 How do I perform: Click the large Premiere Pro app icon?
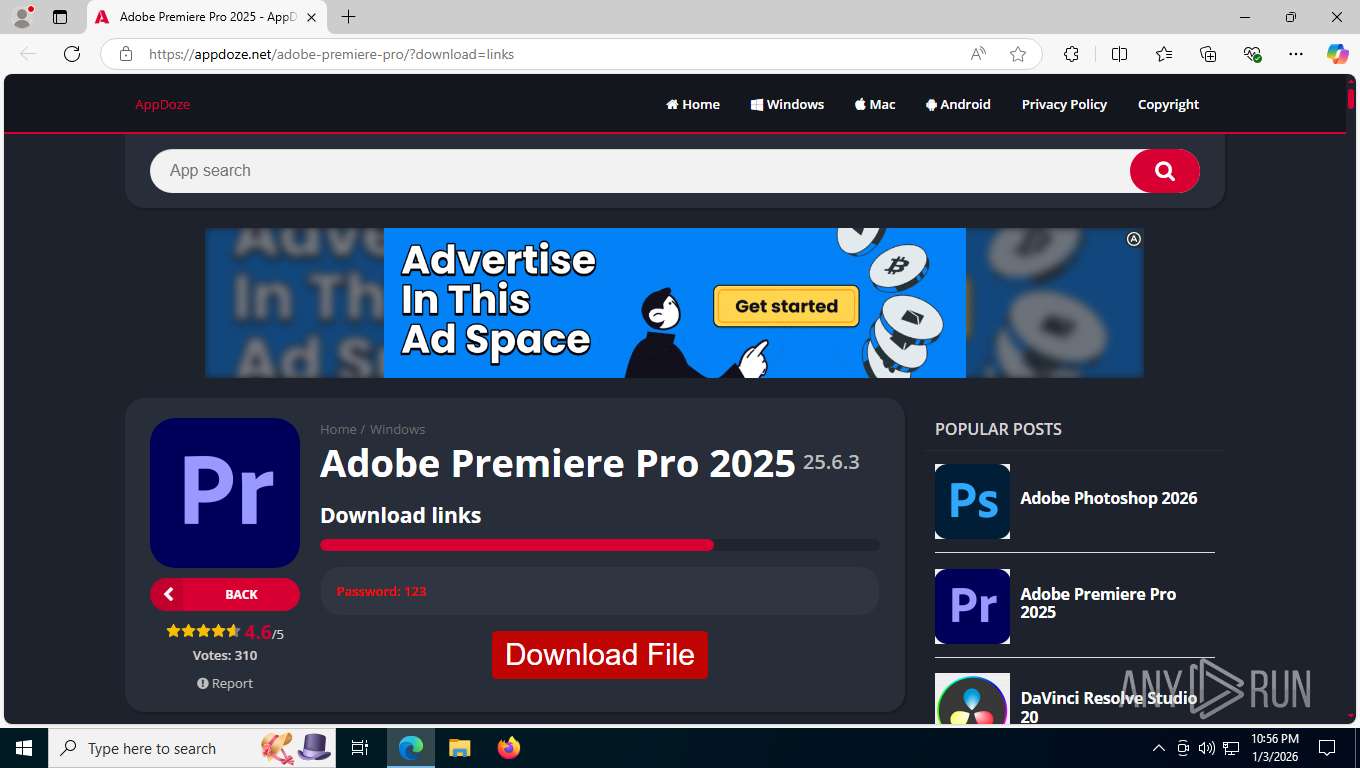coord(225,493)
